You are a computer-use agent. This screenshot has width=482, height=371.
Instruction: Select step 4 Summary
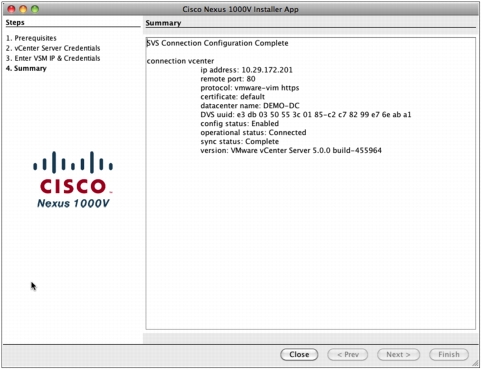tap(26, 68)
